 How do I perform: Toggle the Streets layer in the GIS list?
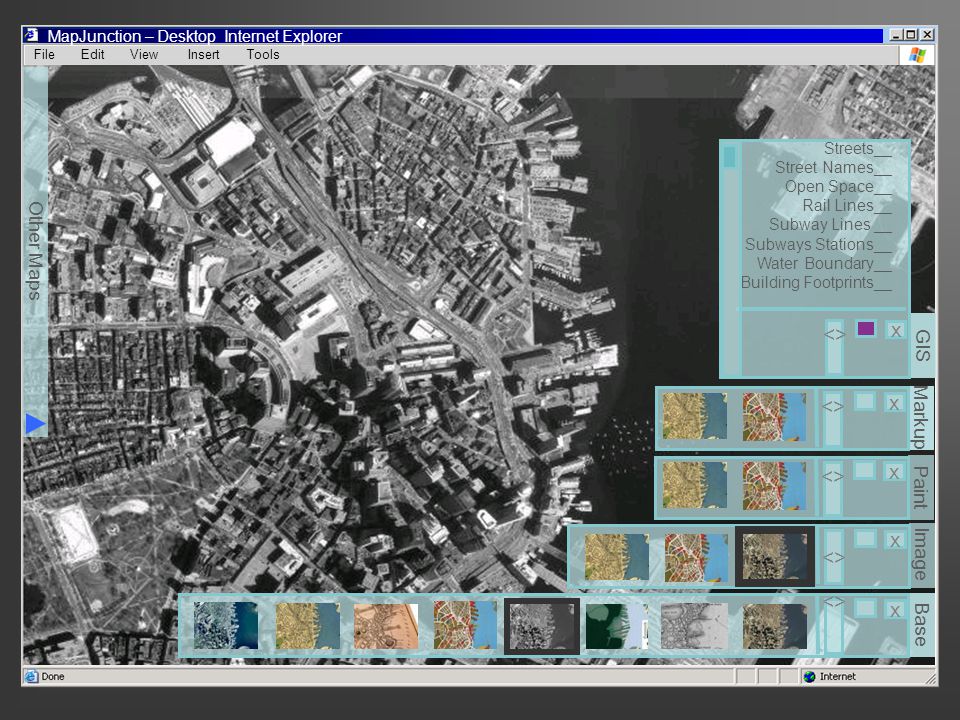(857, 149)
